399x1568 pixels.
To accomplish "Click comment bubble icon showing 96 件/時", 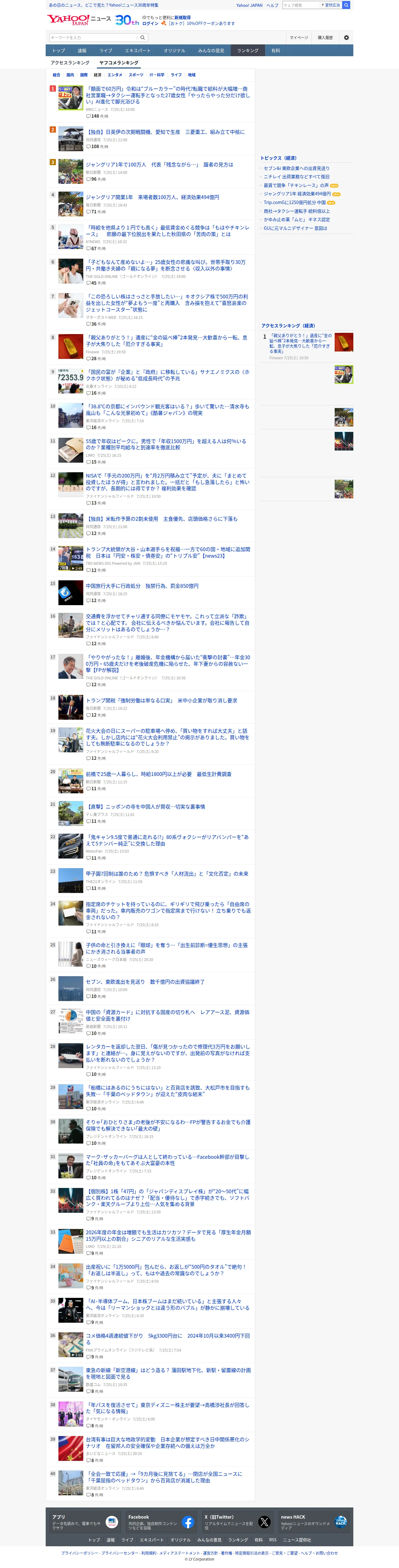I will tap(88, 179).
